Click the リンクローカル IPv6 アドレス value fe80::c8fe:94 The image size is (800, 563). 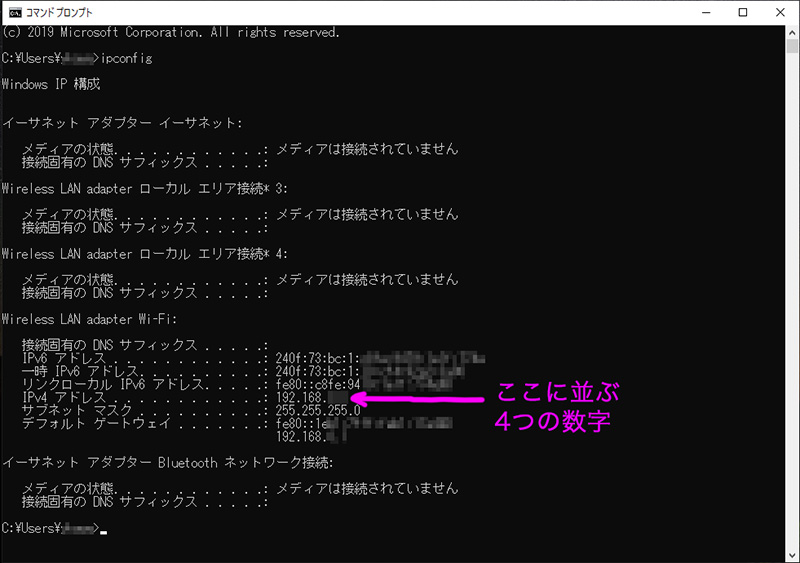tap(318, 384)
